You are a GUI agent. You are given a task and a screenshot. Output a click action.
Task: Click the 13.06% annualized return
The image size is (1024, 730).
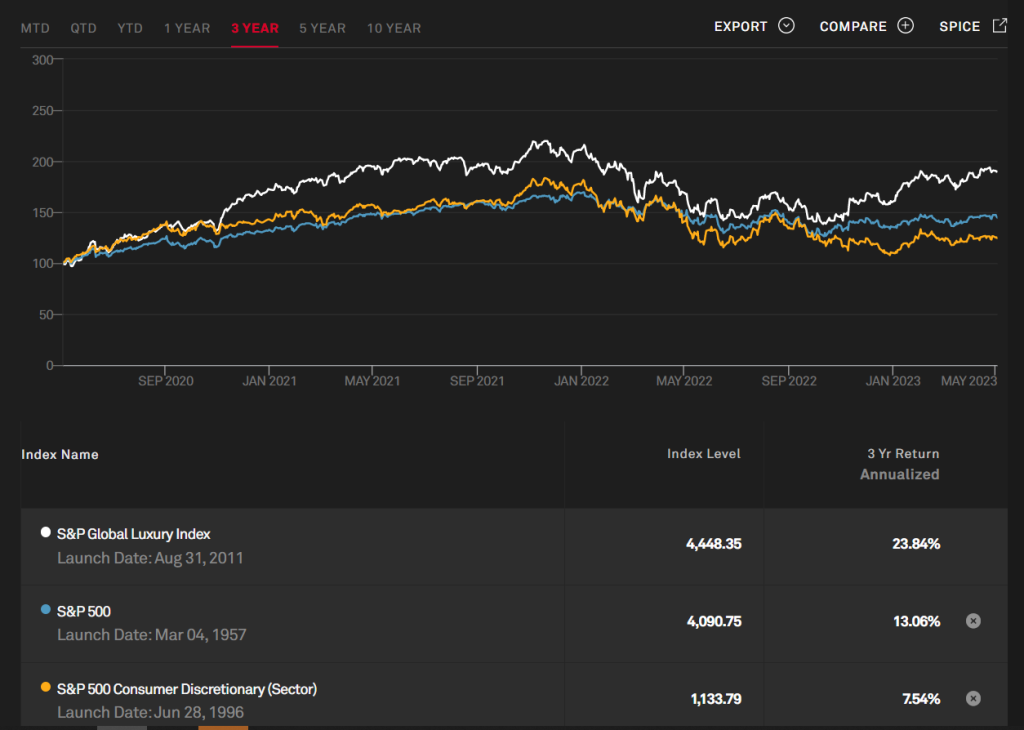tap(917, 622)
